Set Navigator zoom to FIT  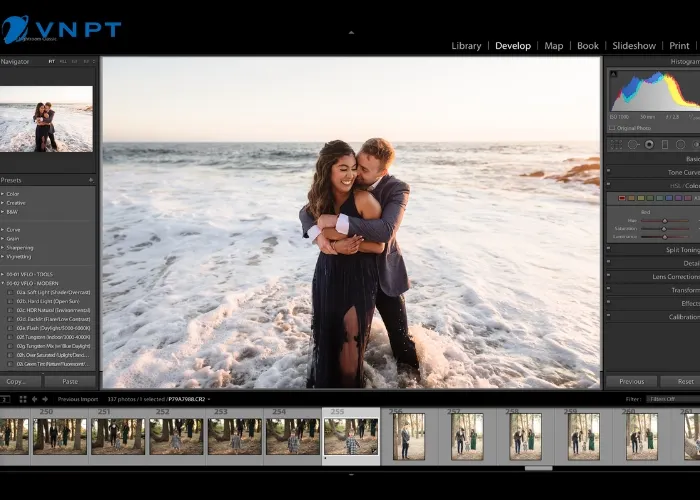tap(52, 62)
